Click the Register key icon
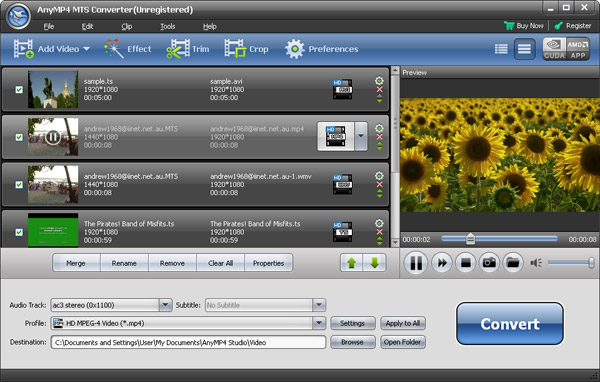Image resolution: width=600 pixels, height=382 pixels. tap(559, 26)
